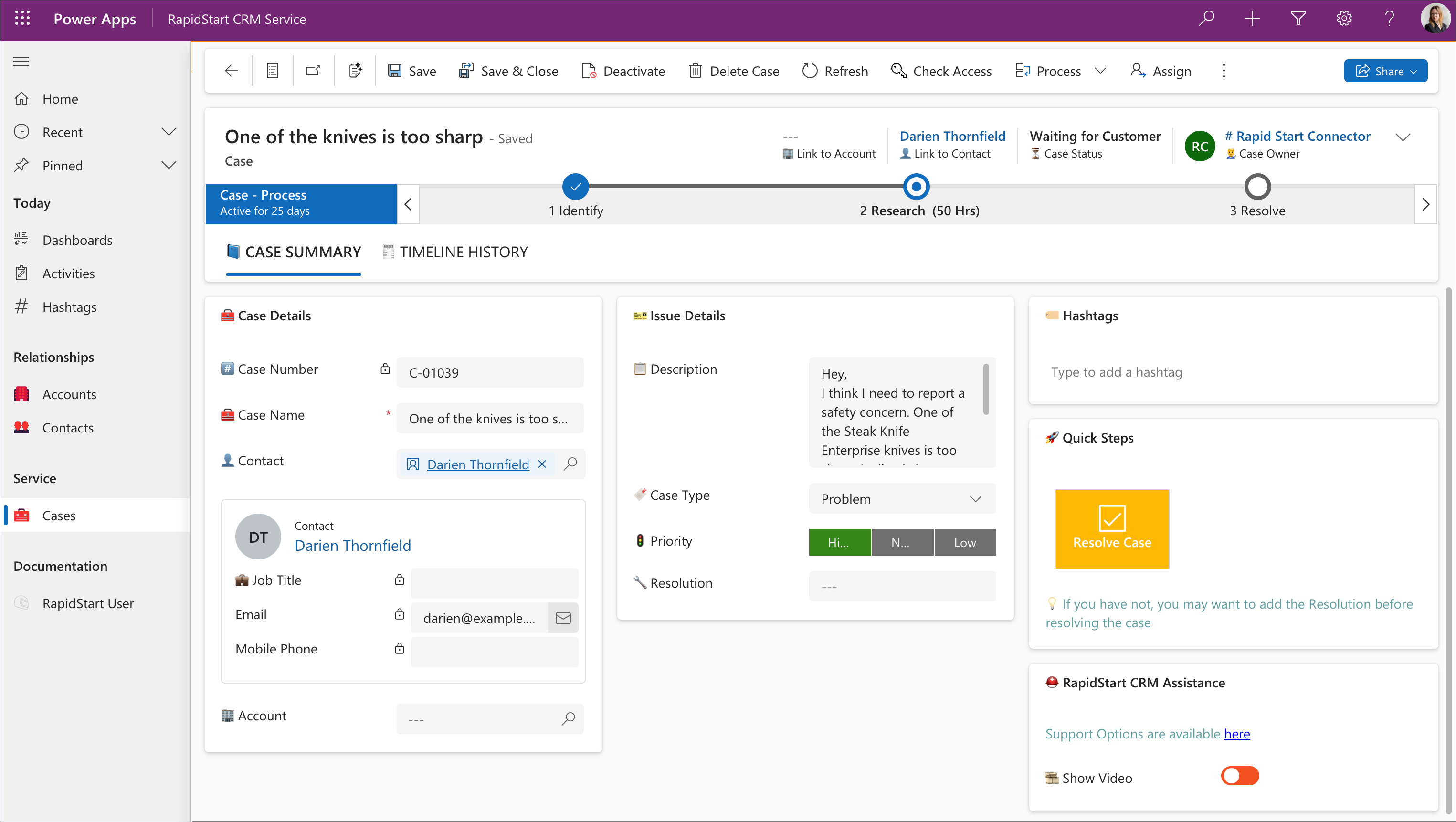Click Save & Close
Viewport: 1456px width, 822px height.
point(508,71)
